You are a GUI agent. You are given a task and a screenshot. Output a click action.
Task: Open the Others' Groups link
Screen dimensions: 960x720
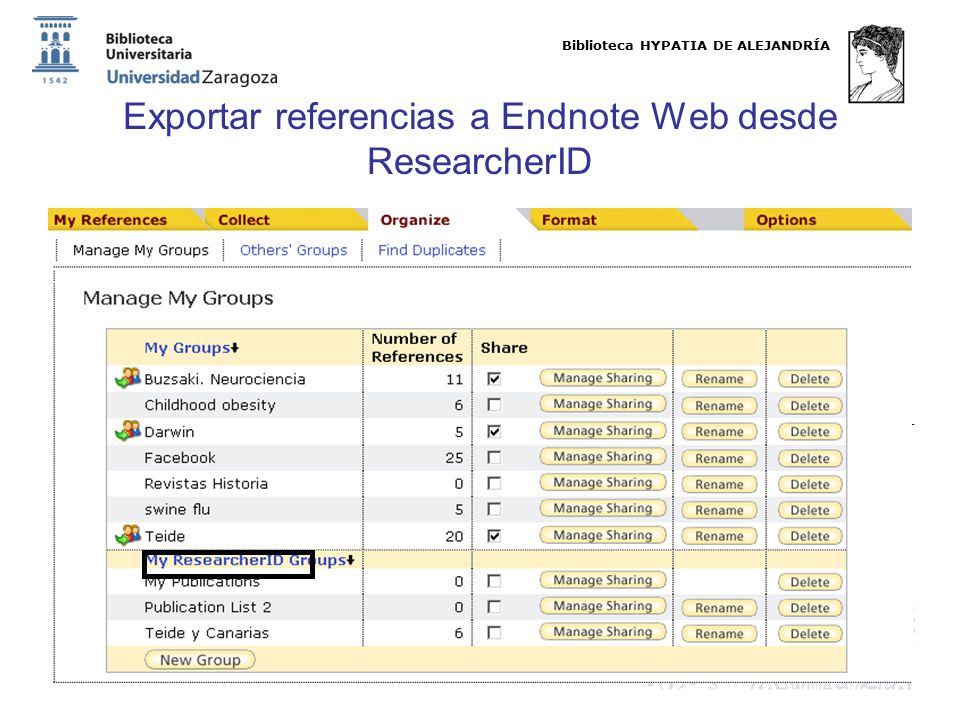293,250
